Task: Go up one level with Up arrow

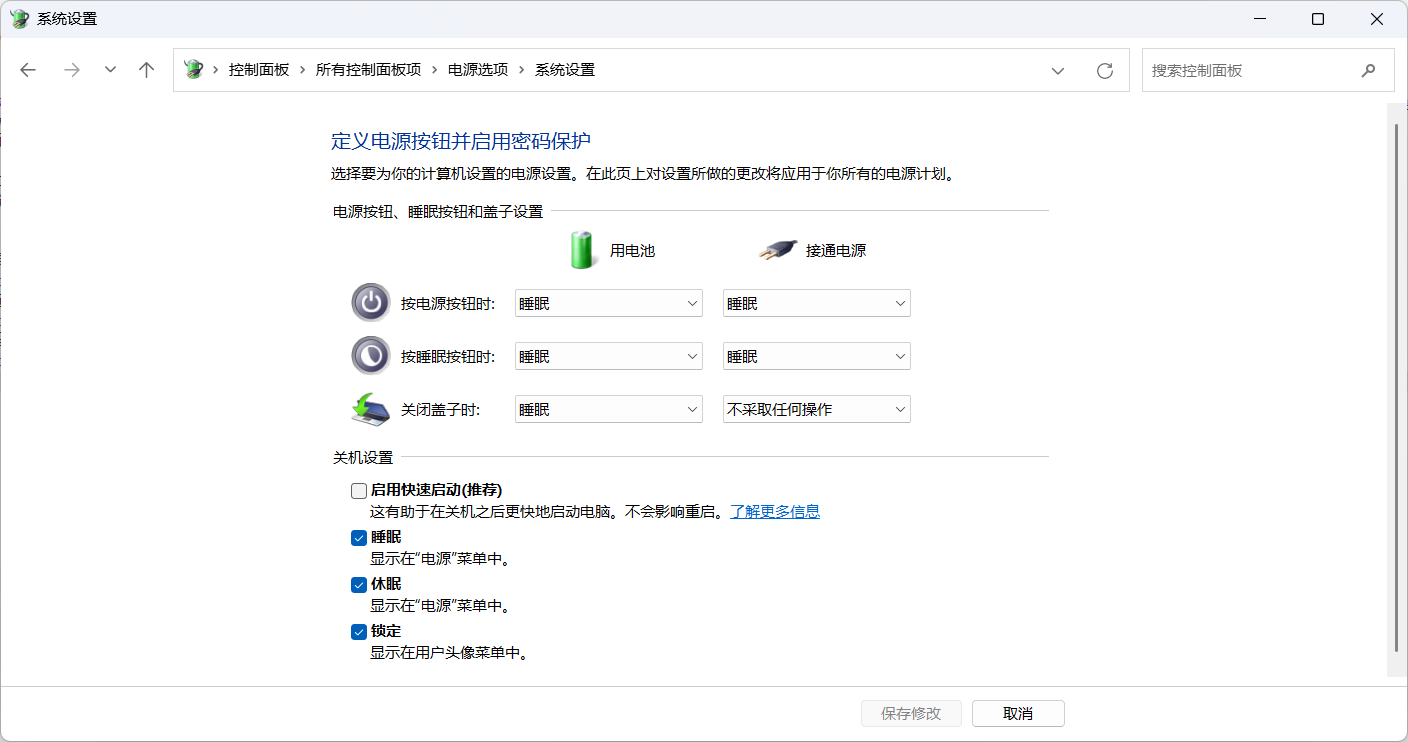Action: pyautogui.click(x=147, y=70)
